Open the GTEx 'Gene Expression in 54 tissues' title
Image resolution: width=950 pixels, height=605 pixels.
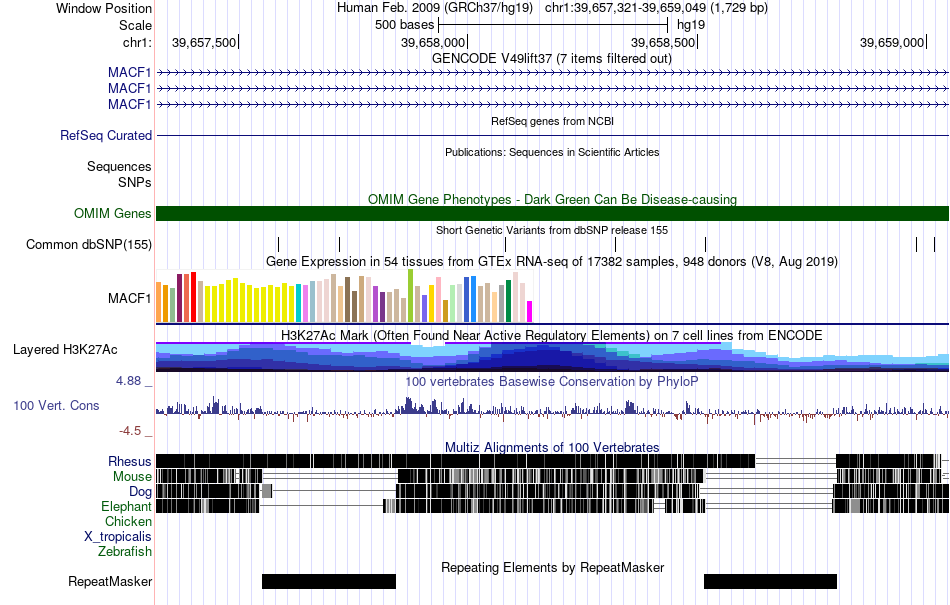click(x=552, y=262)
